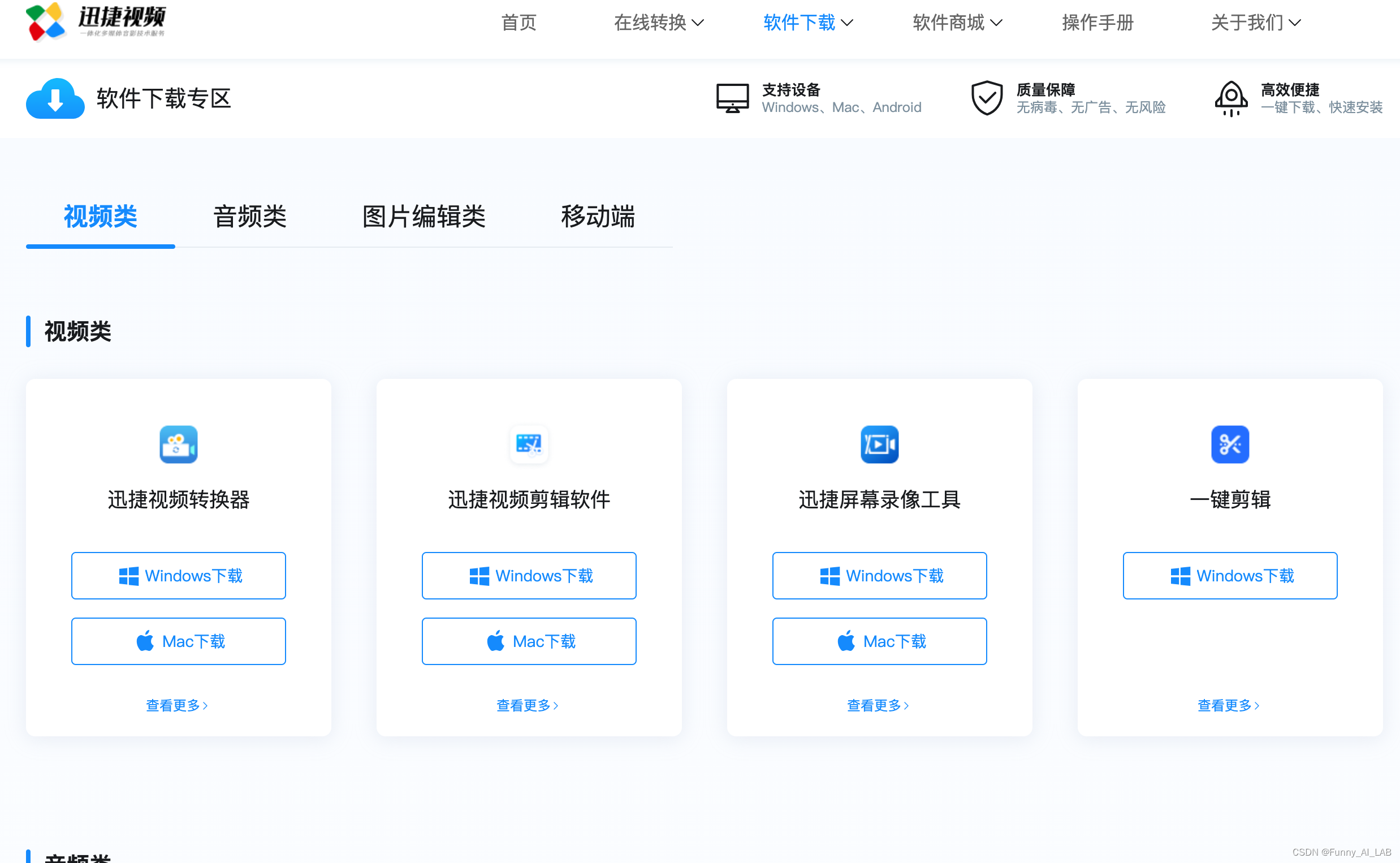Image resolution: width=1400 pixels, height=863 pixels.
Task: Download 迅捷视频转换器 for Windows
Action: point(179,575)
